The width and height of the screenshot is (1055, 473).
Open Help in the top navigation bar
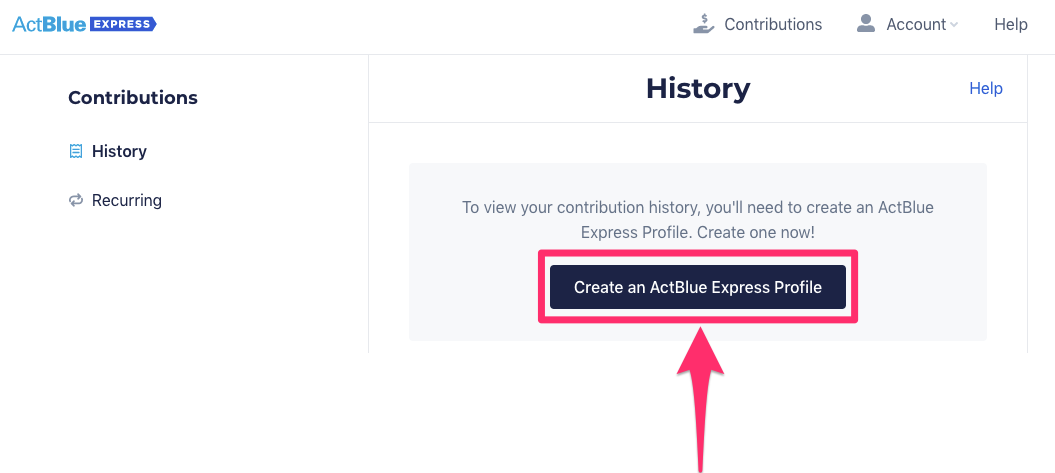point(1011,24)
